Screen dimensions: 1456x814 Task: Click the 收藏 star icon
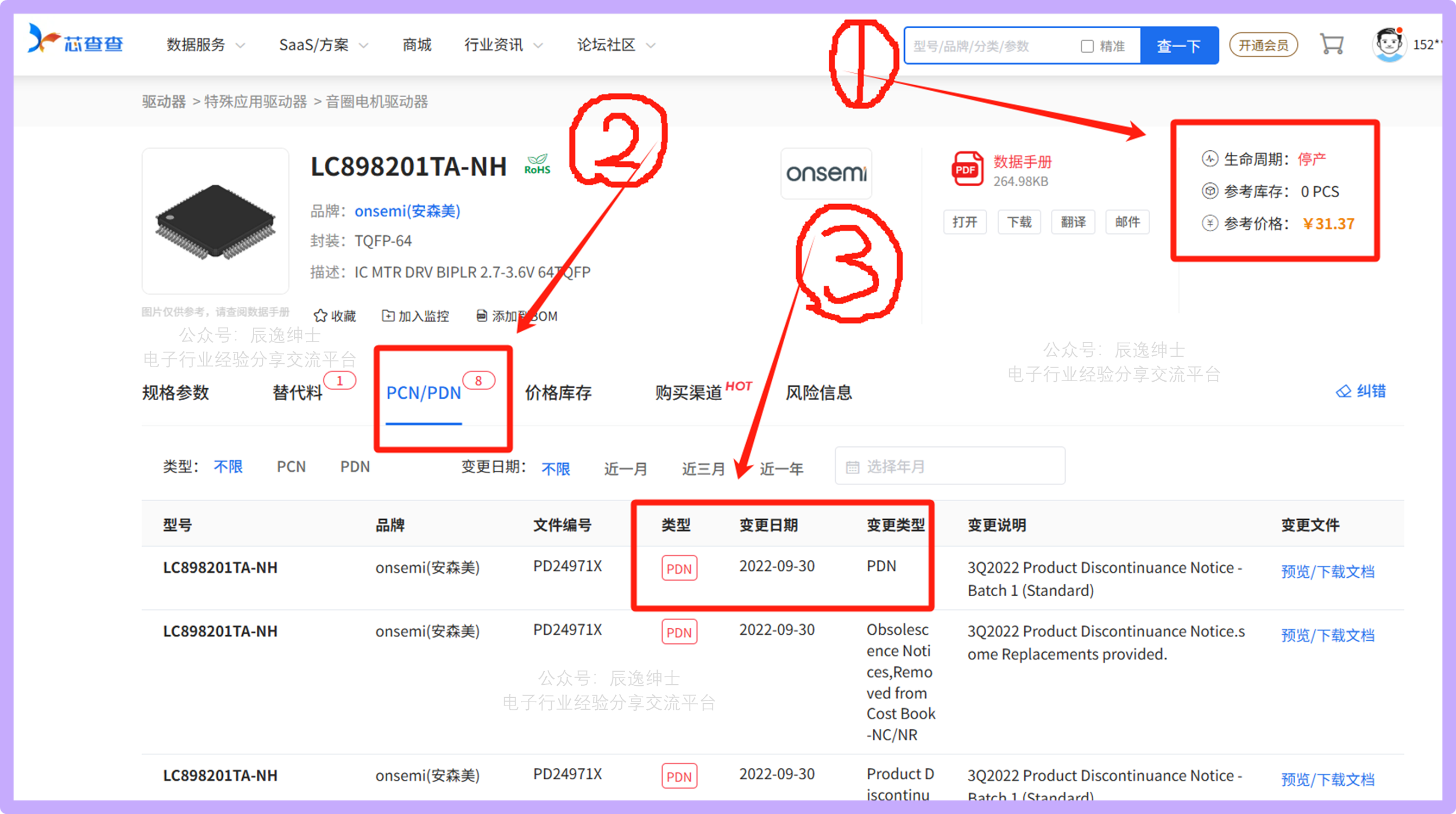click(x=320, y=315)
